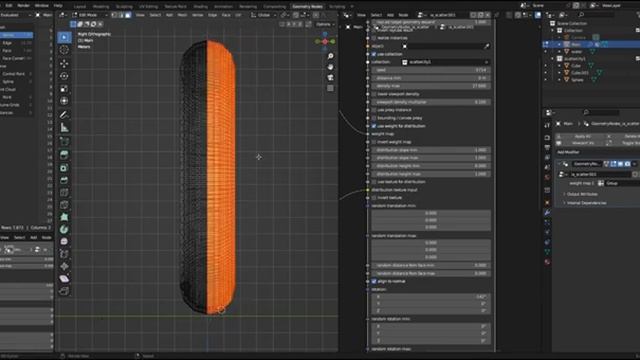Select the Transform tool
Image resolution: width=640 pixels, height=360 pixels.
pyautogui.click(x=64, y=101)
